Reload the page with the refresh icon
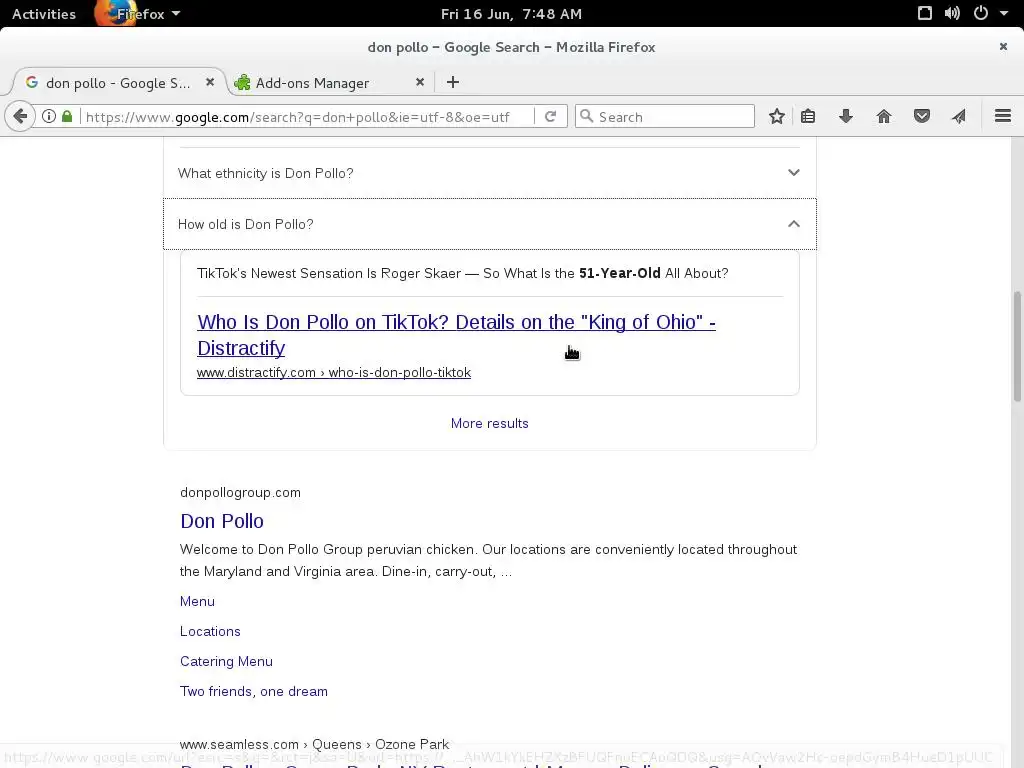Viewport: 1024px width, 768px height. (x=551, y=116)
